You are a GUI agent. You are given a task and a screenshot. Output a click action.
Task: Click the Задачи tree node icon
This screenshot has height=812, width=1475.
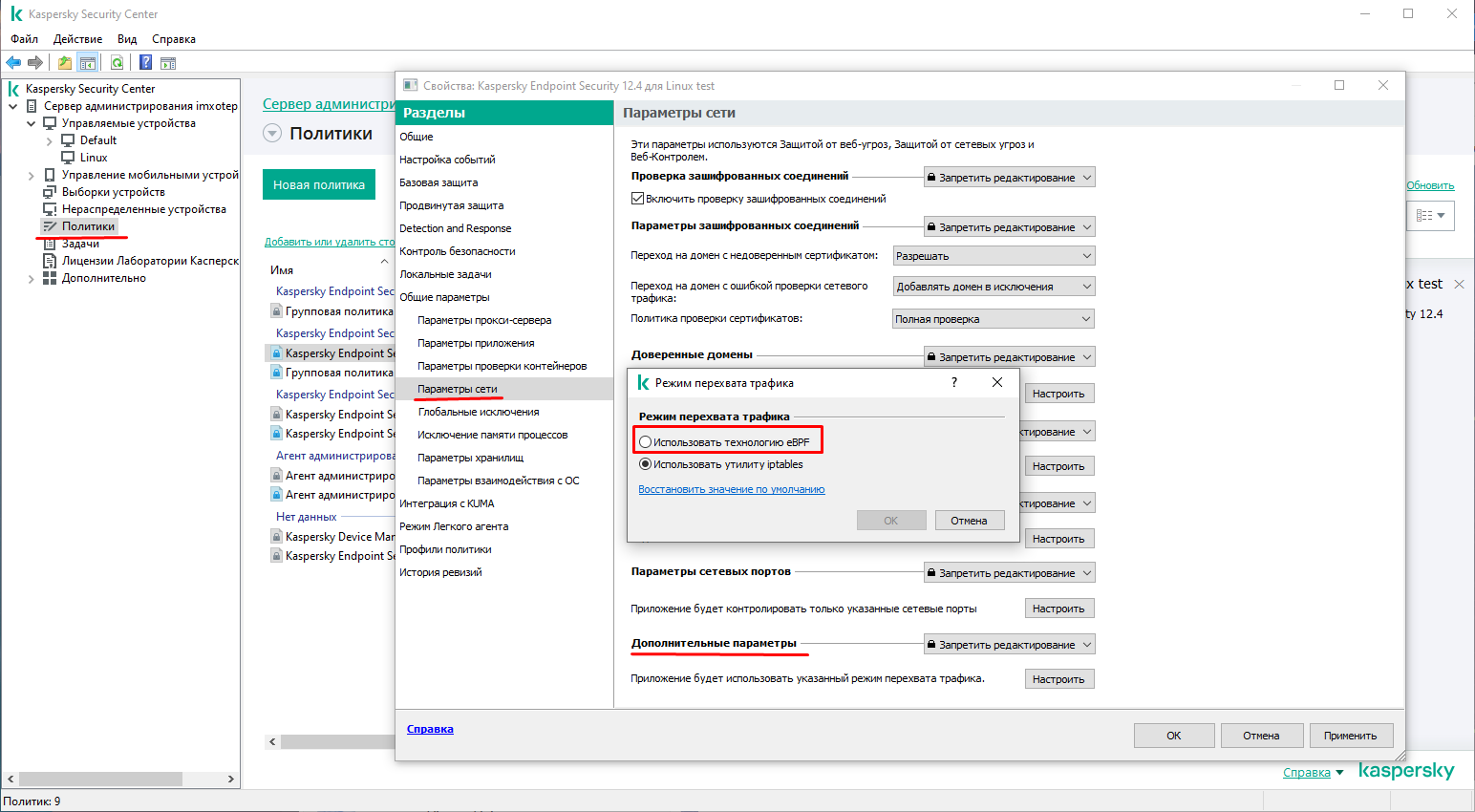coord(50,244)
